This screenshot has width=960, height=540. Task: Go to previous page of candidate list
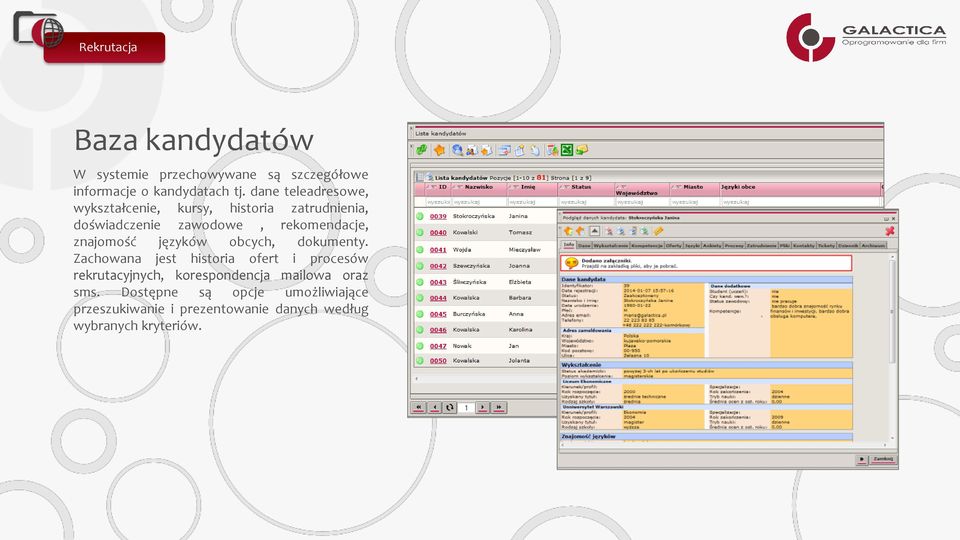(435, 407)
